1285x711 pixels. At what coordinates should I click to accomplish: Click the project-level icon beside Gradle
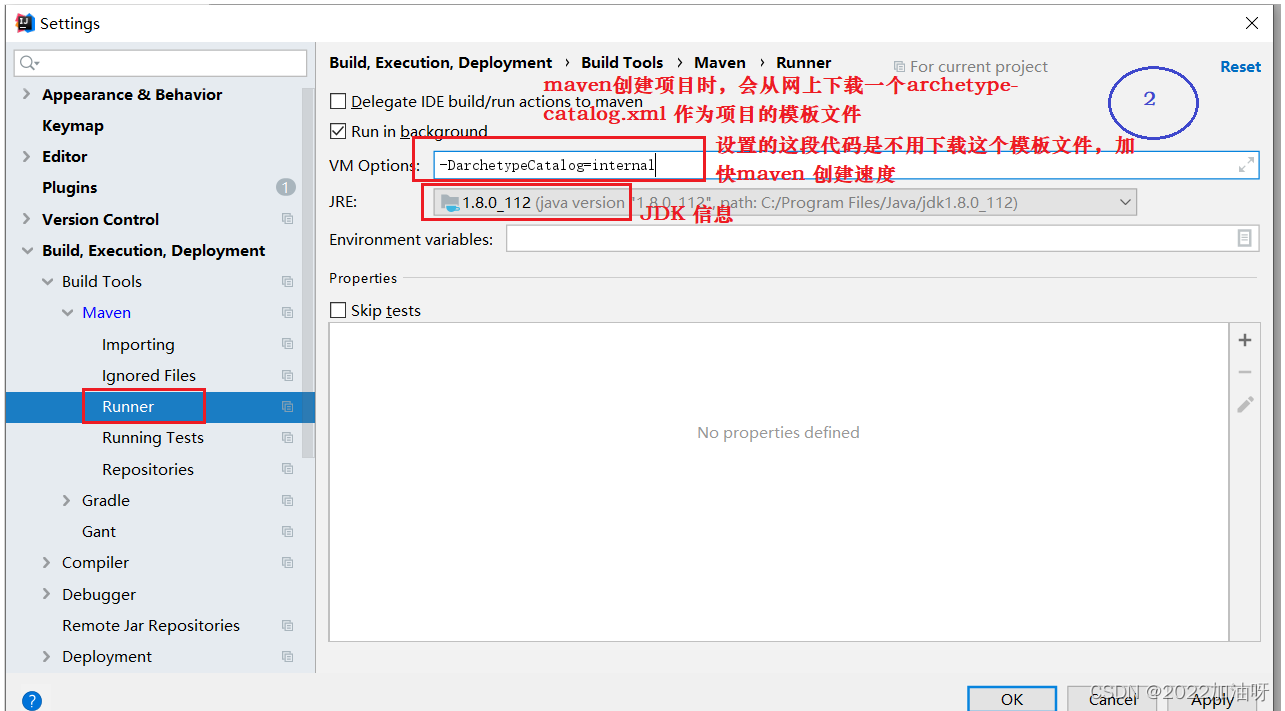coord(288,500)
